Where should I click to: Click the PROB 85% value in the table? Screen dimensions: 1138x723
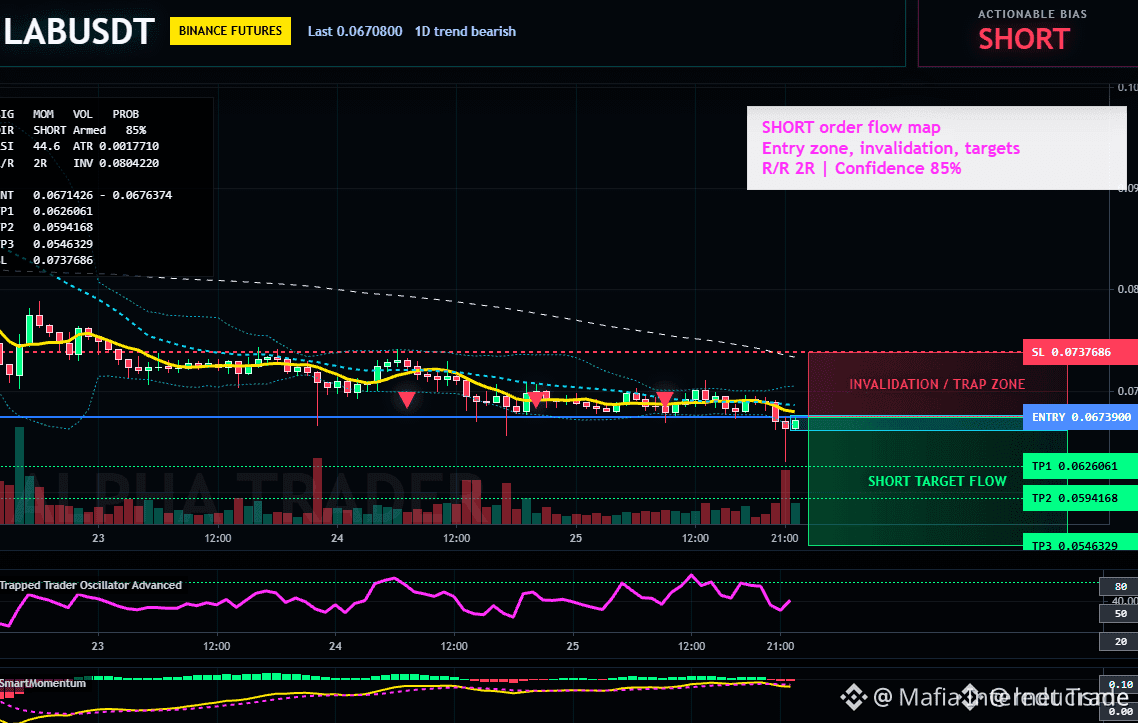[136, 130]
